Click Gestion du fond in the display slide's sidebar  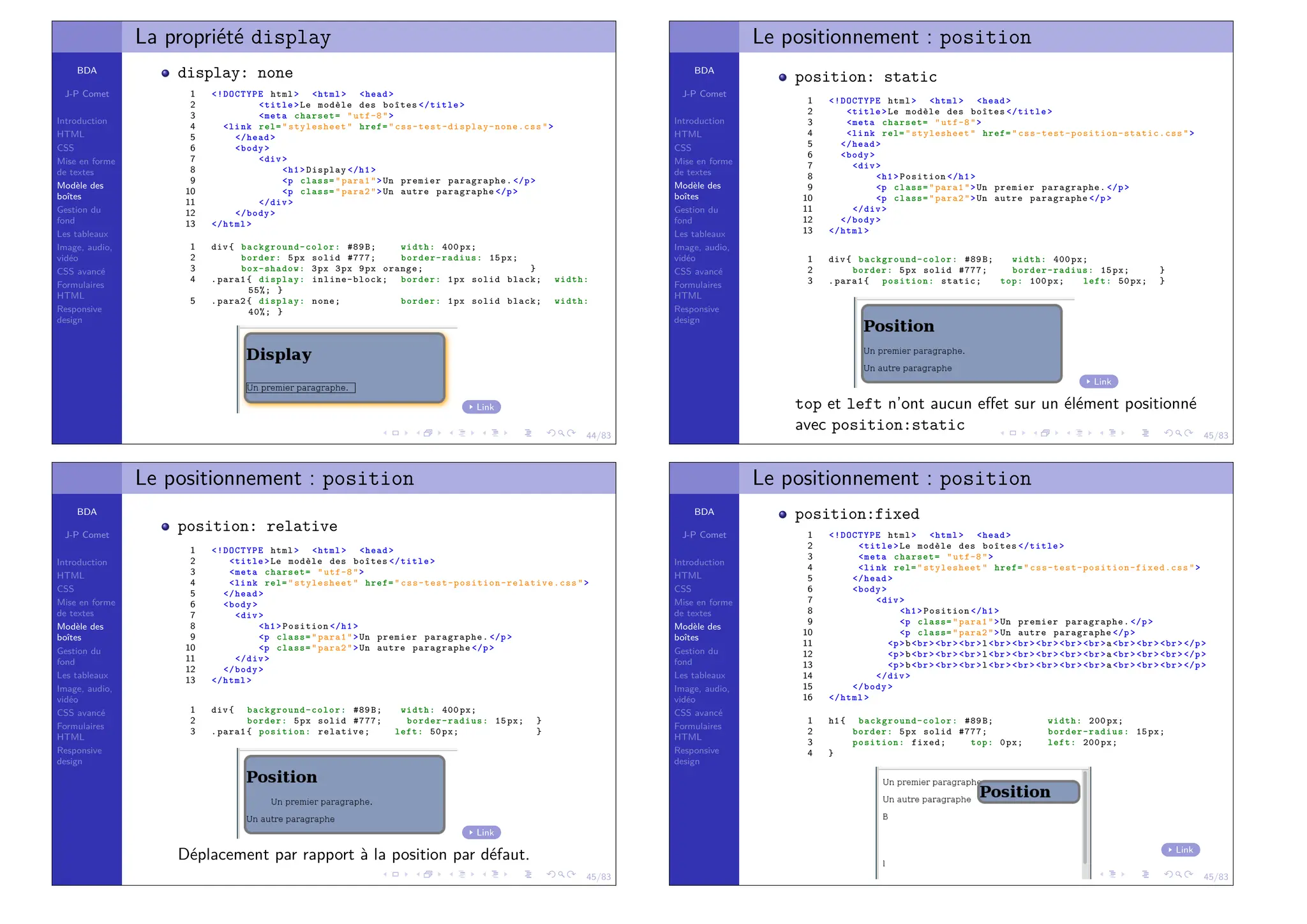coord(78,215)
